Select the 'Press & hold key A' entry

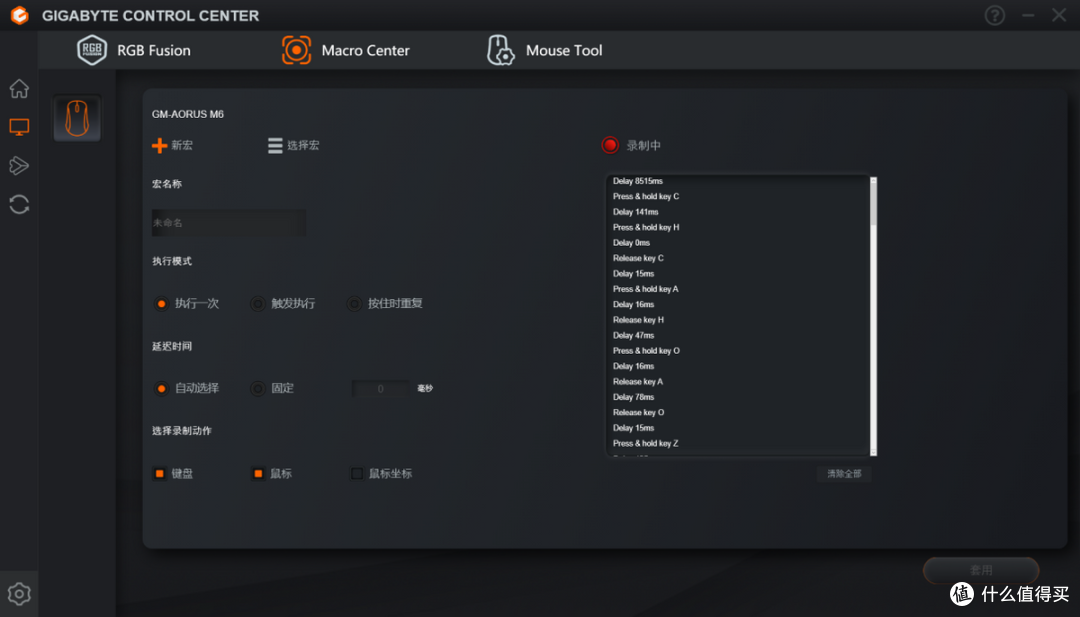click(646, 289)
